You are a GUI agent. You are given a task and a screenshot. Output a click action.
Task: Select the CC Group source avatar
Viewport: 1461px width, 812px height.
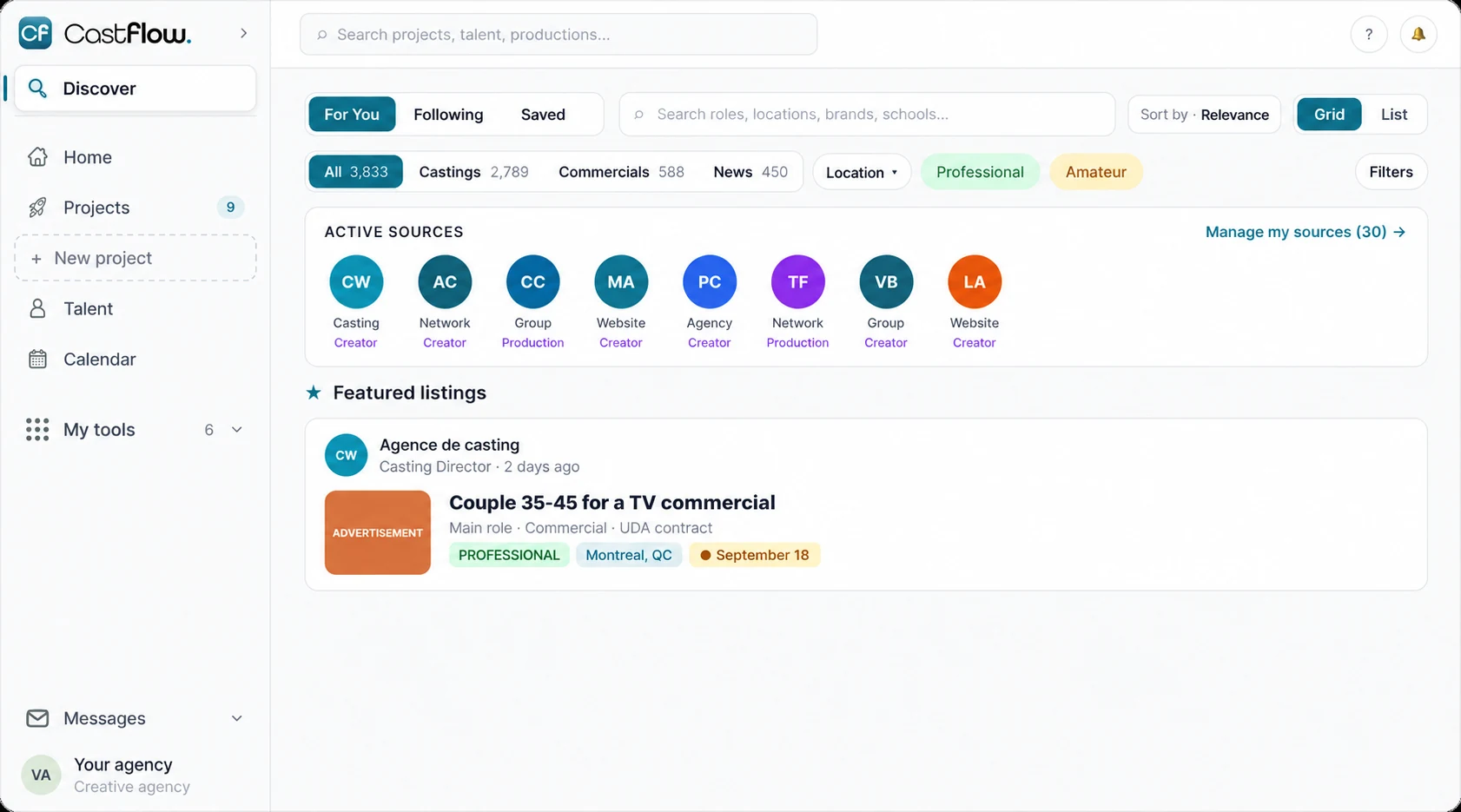click(x=532, y=282)
